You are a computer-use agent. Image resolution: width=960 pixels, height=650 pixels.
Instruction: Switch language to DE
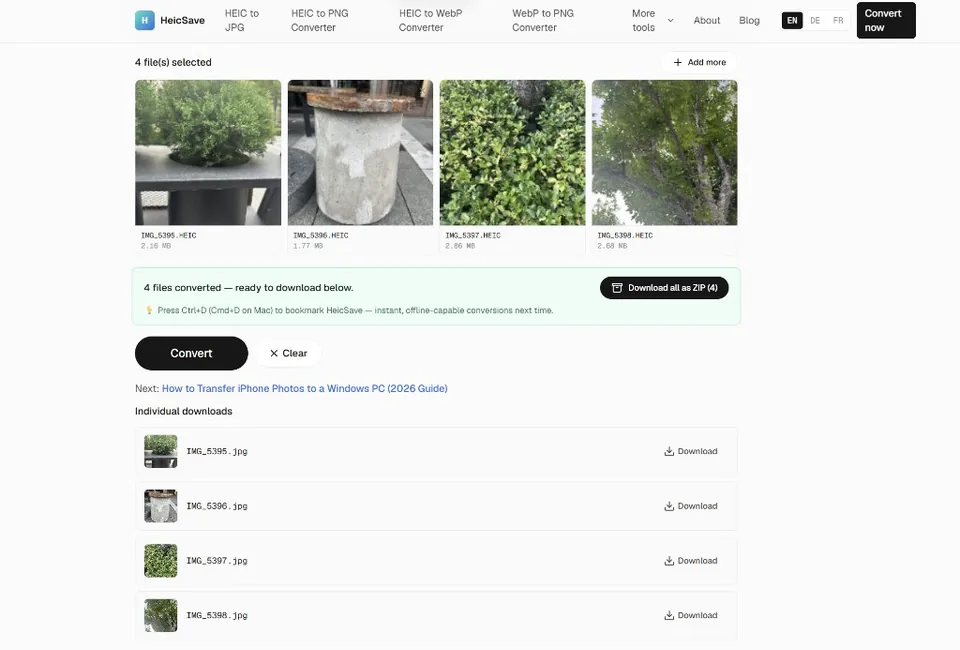click(x=815, y=20)
